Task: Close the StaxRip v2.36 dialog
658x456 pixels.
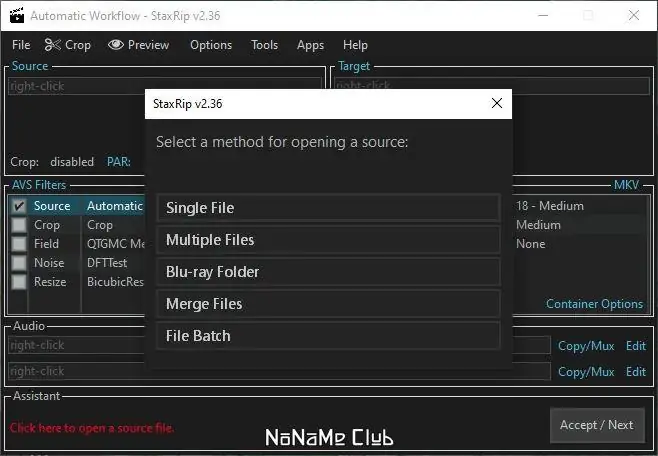Action: click(x=497, y=103)
